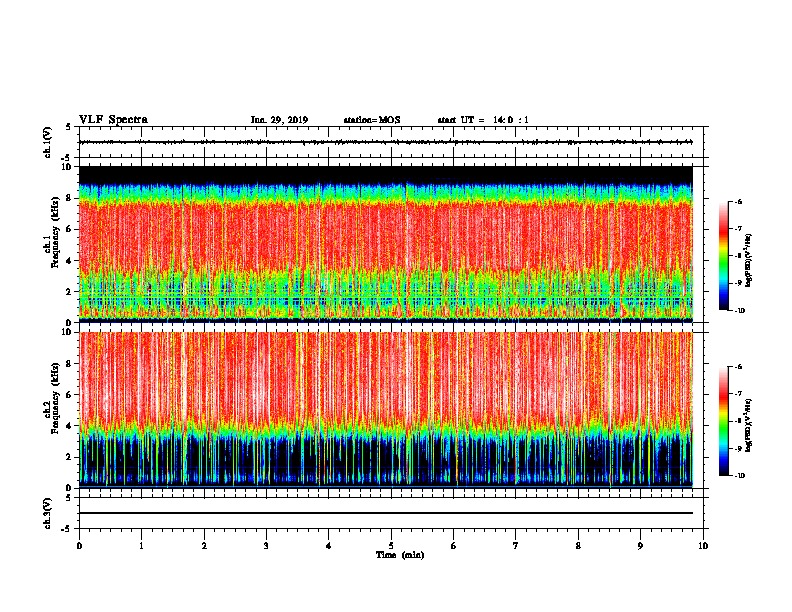Click the ch.2 frequency tick "2"
Screen dimensions: 792x612
[x=70, y=457]
